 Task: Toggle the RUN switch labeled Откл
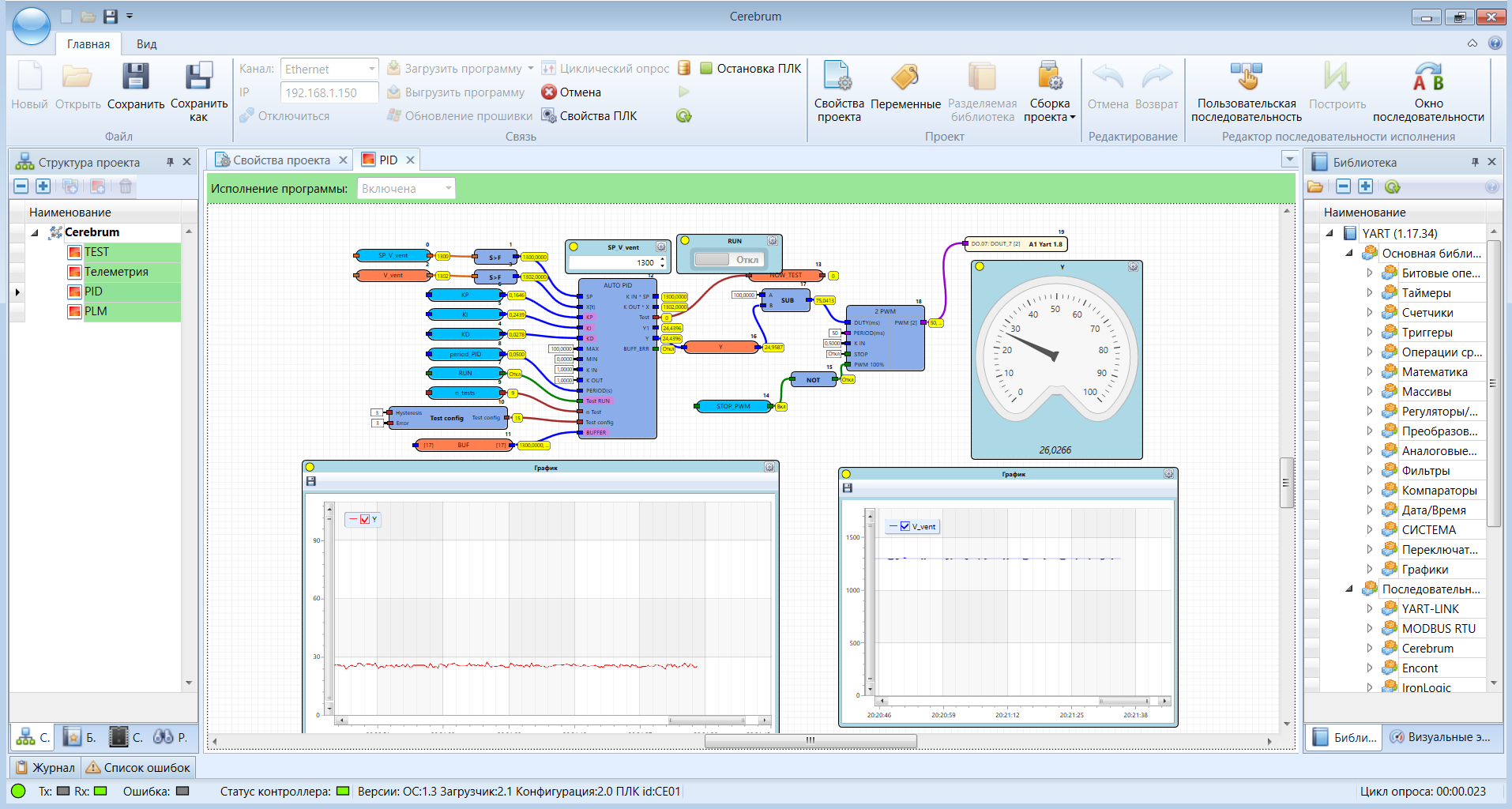[x=728, y=259]
